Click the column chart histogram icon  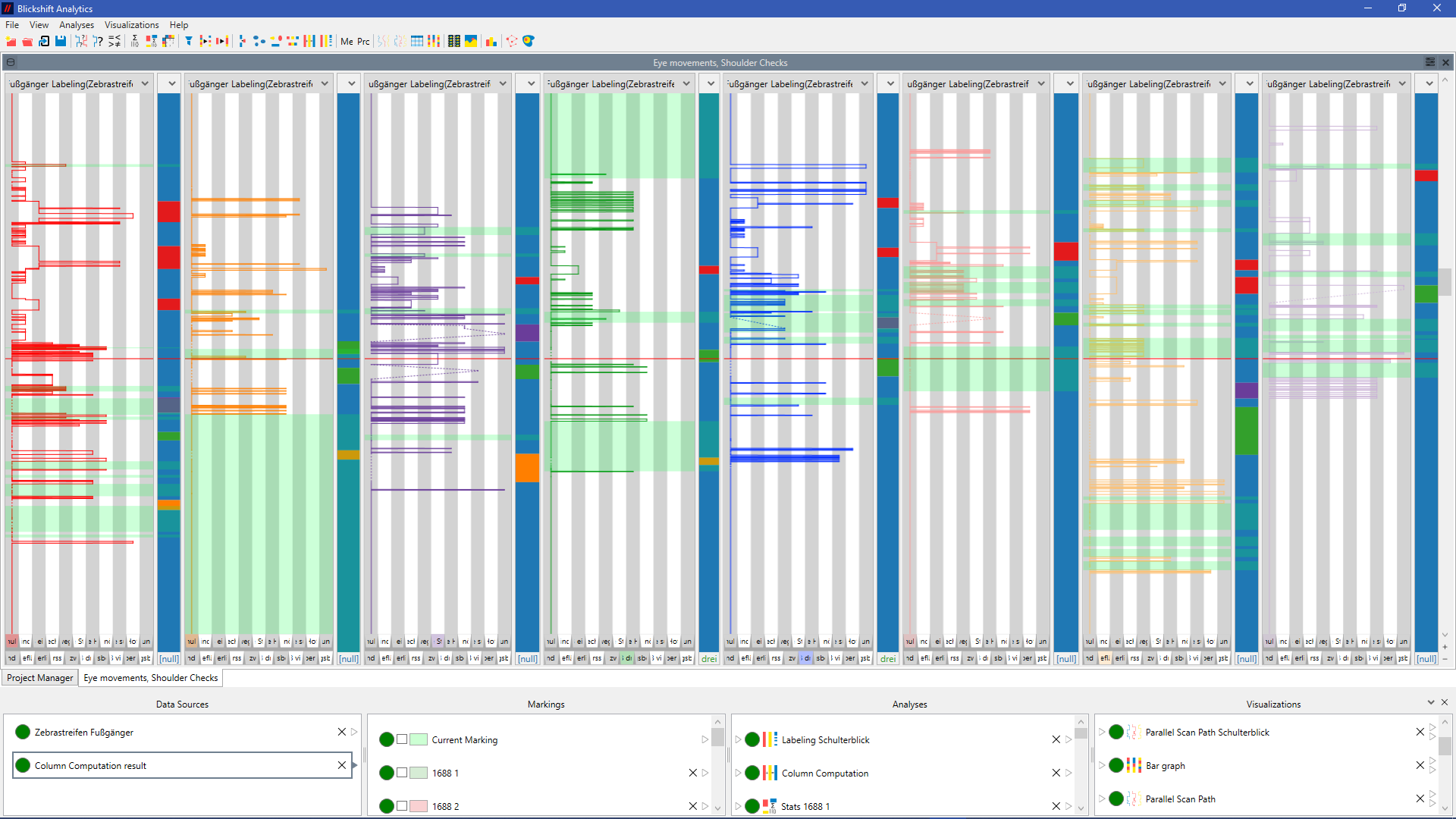coord(491,41)
